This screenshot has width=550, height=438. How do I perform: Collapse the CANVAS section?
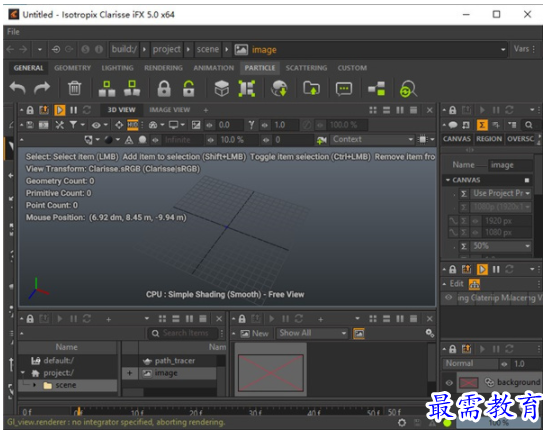tap(448, 180)
